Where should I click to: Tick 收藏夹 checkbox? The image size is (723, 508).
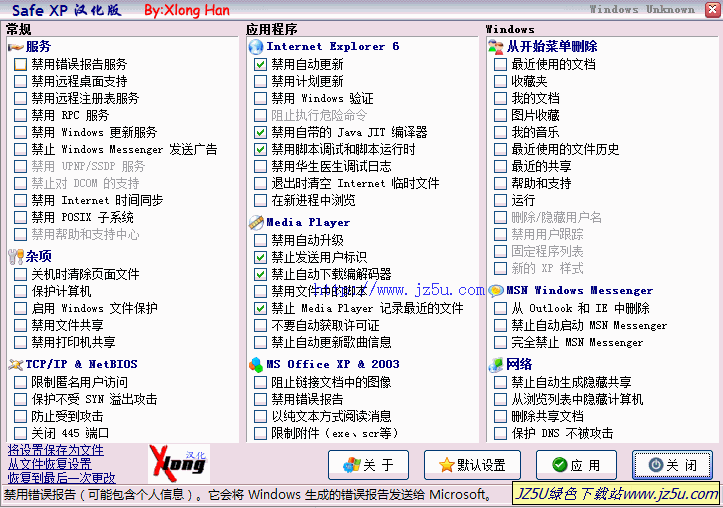click(x=500, y=82)
